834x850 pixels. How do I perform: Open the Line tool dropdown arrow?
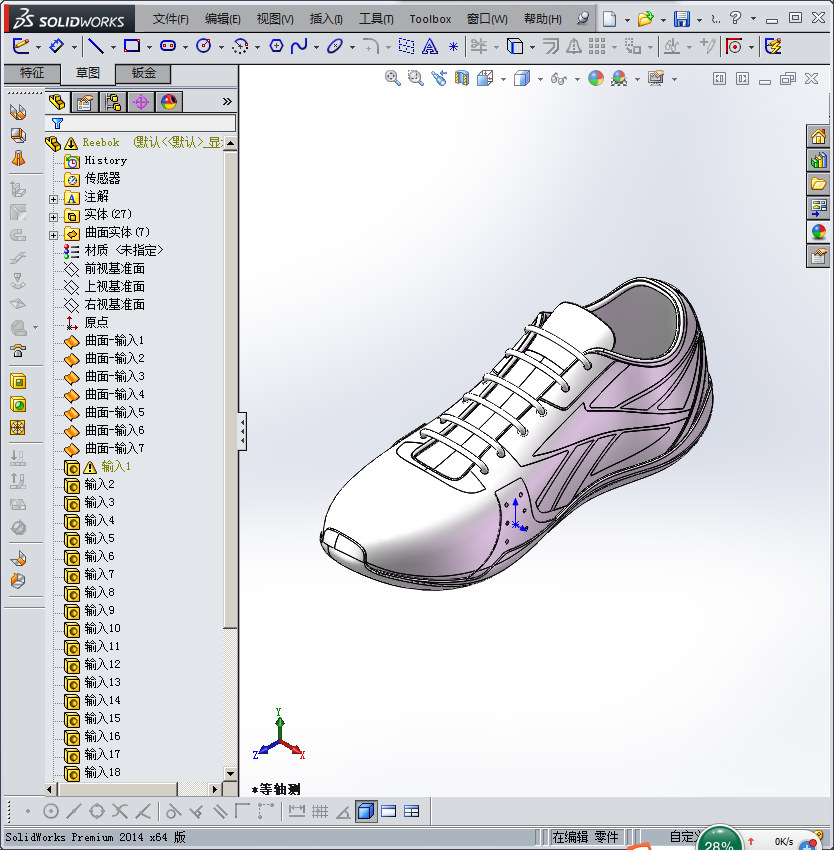pos(113,47)
